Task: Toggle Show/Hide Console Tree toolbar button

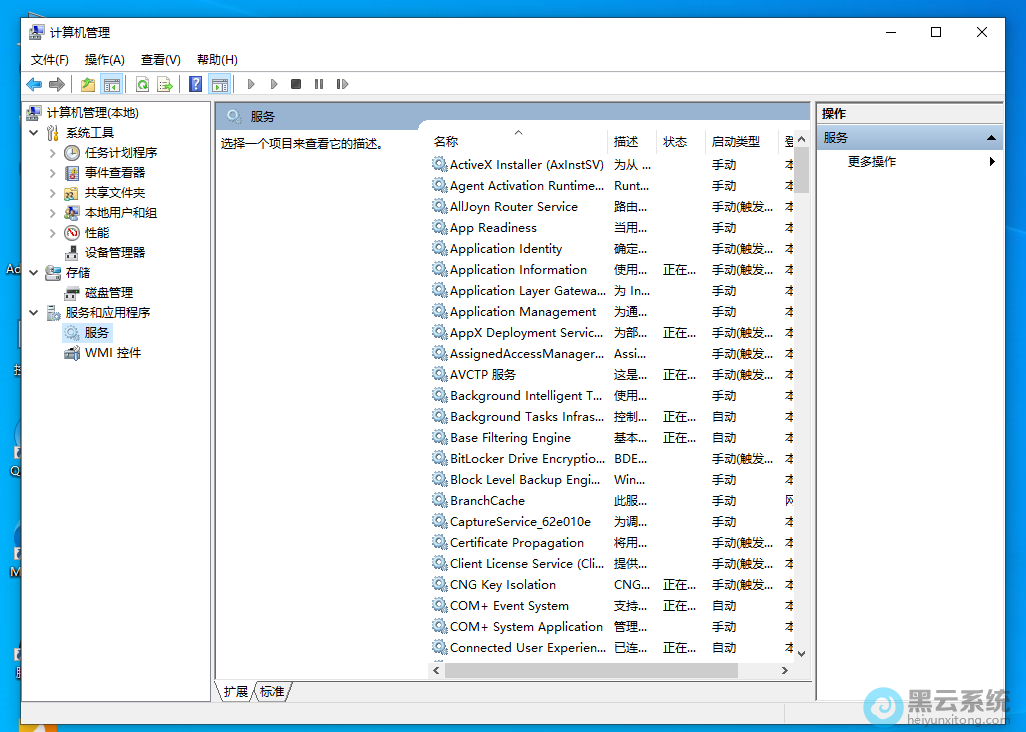Action: (x=111, y=85)
